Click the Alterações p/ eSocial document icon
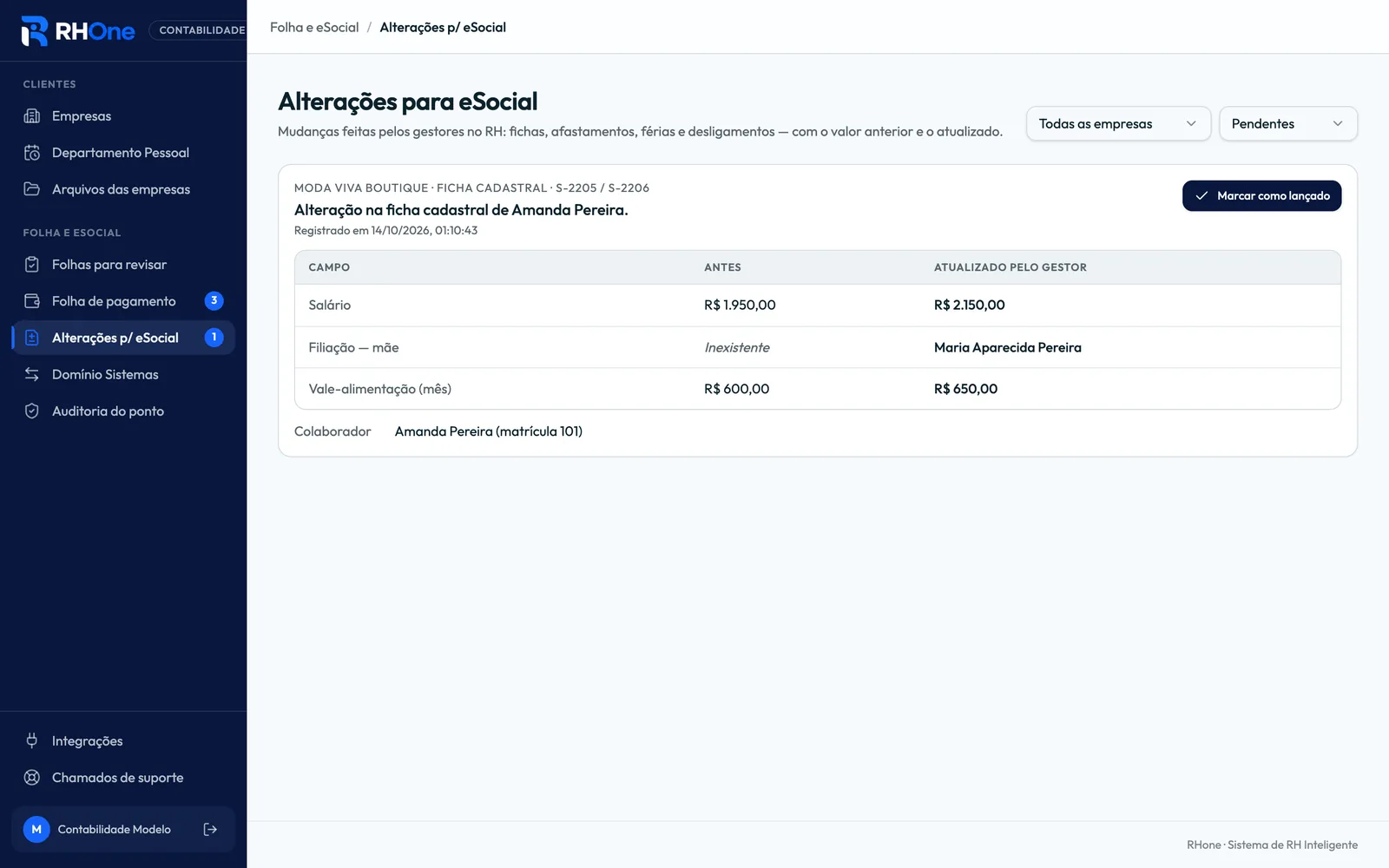Viewport: 1389px width, 868px height. coord(32,338)
